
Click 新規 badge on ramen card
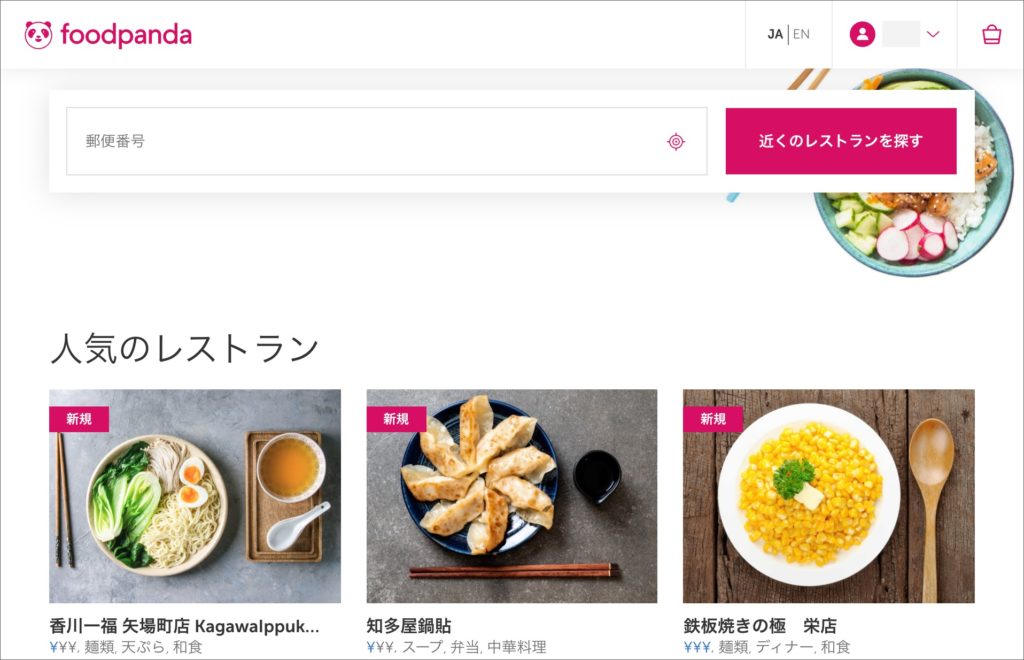click(x=79, y=419)
